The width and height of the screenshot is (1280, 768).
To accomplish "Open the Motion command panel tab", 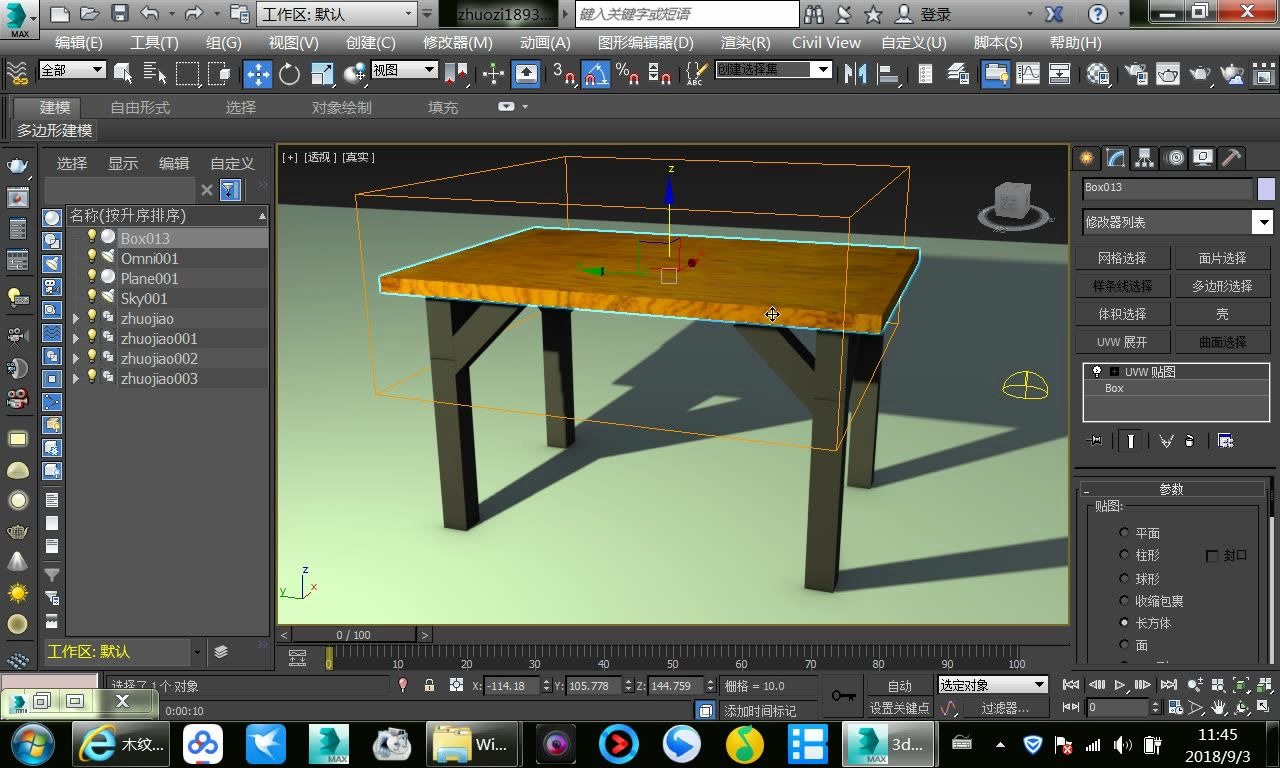I will click(1175, 158).
